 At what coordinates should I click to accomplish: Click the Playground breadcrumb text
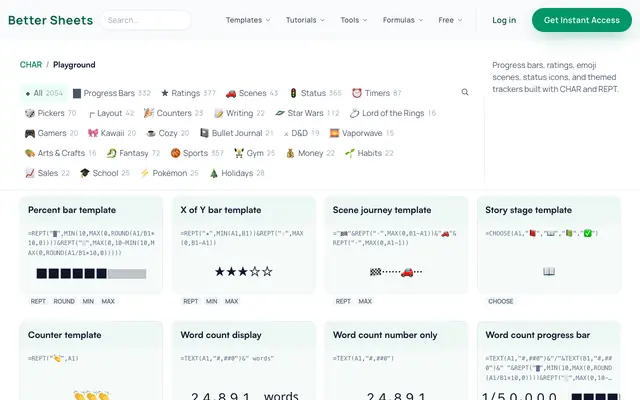click(x=74, y=65)
